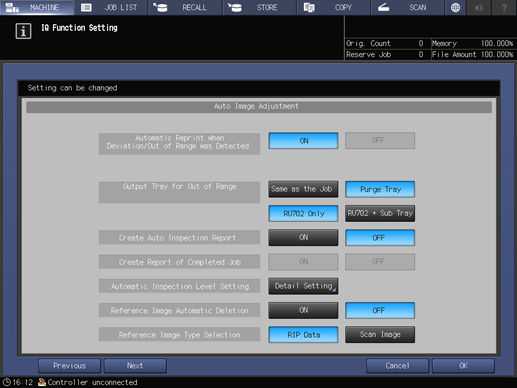Image resolution: width=517 pixels, height=388 pixels.
Task: Select Scan Image reference image type
Action: [x=380, y=334]
